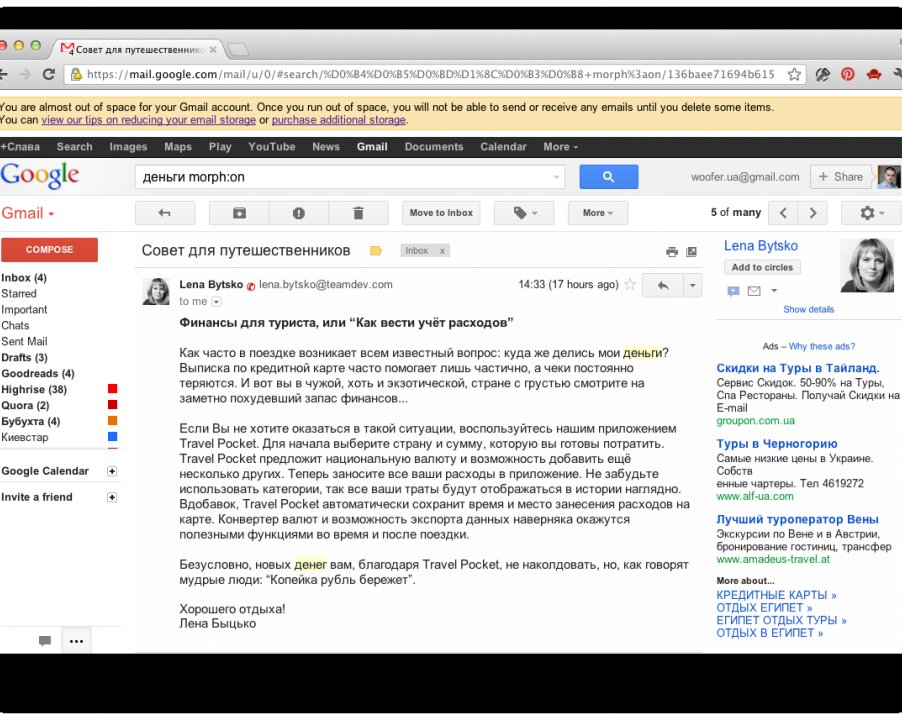The image size is (902, 720).
Task: Toggle the yellow importance marker beside the subject
Action: (x=376, y=251)
